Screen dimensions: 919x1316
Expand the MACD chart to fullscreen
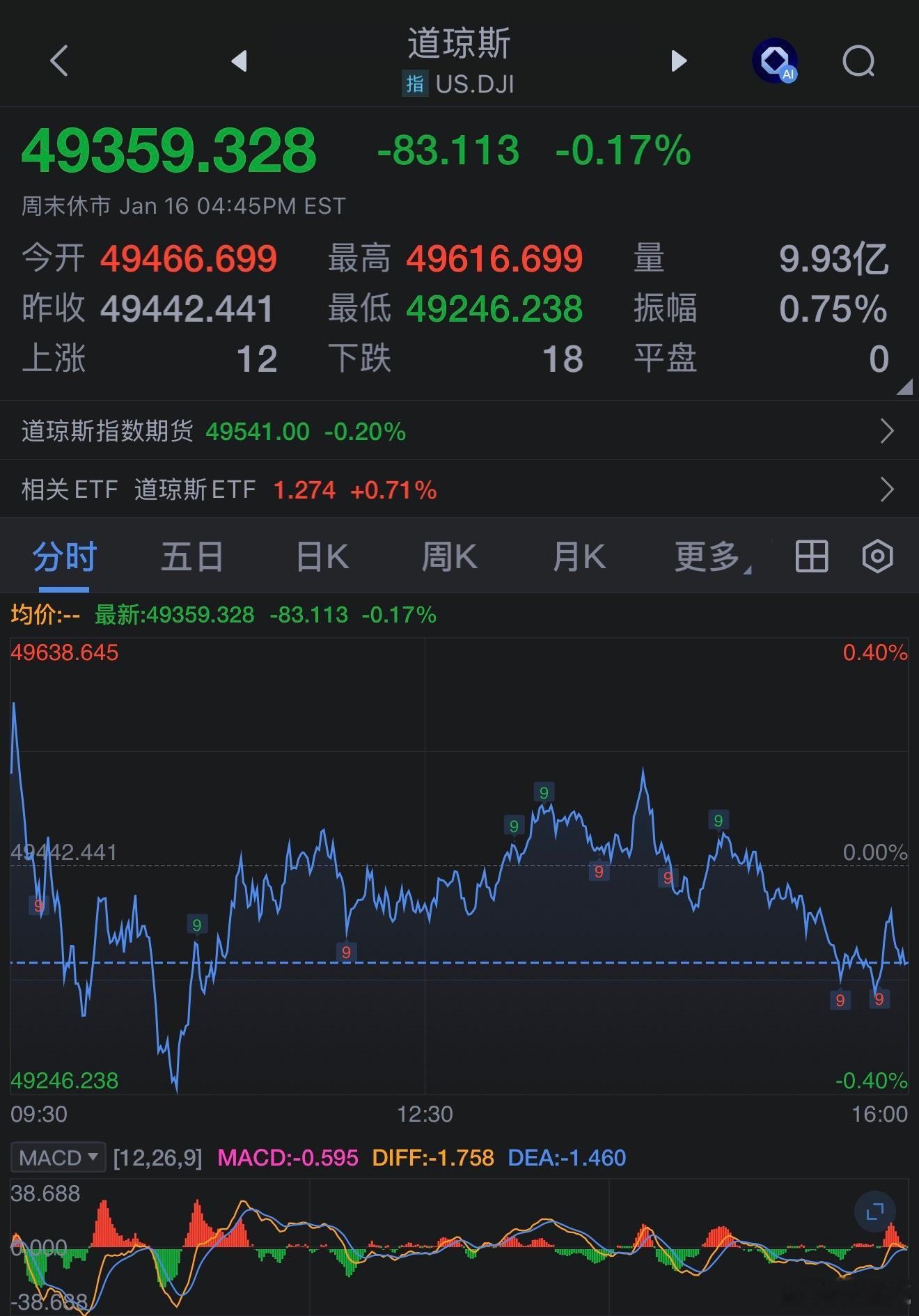tap(874, 1212)
